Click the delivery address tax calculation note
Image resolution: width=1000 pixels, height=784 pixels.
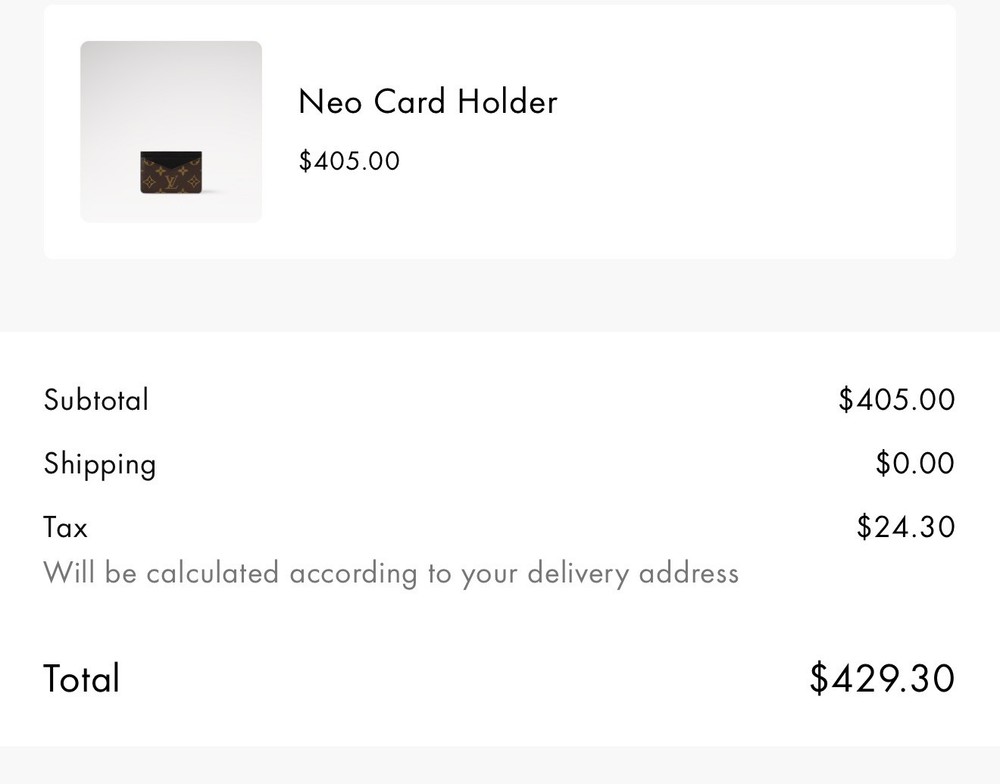[391, 573]
